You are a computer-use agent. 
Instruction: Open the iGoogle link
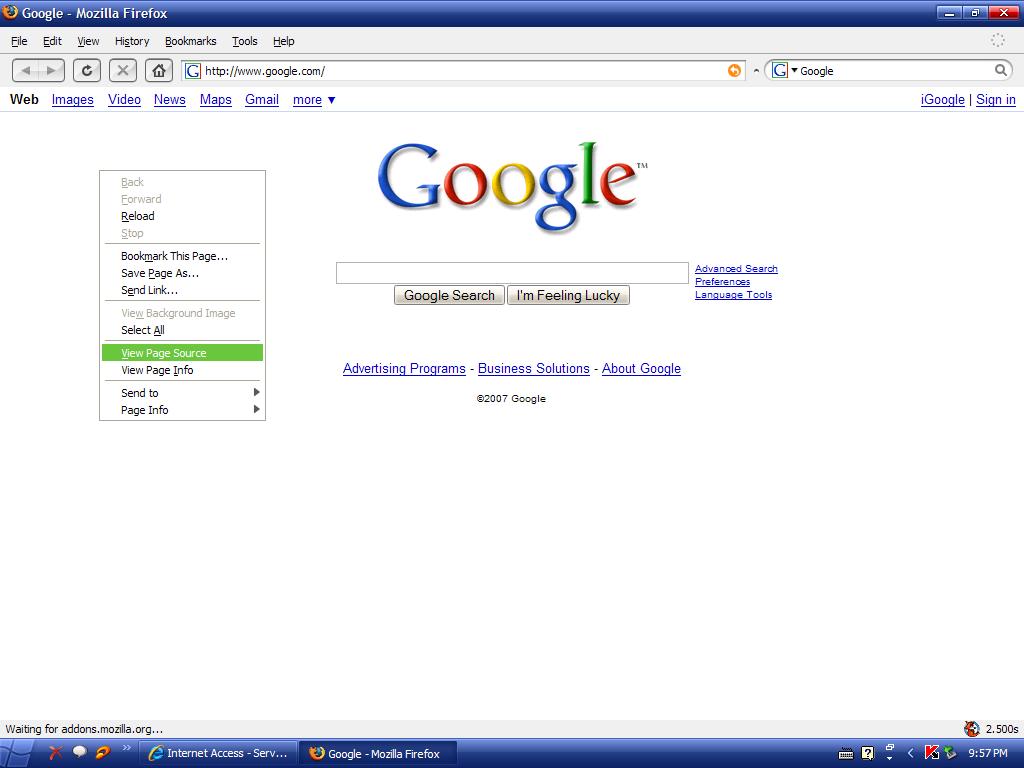(x=942, y=100)
